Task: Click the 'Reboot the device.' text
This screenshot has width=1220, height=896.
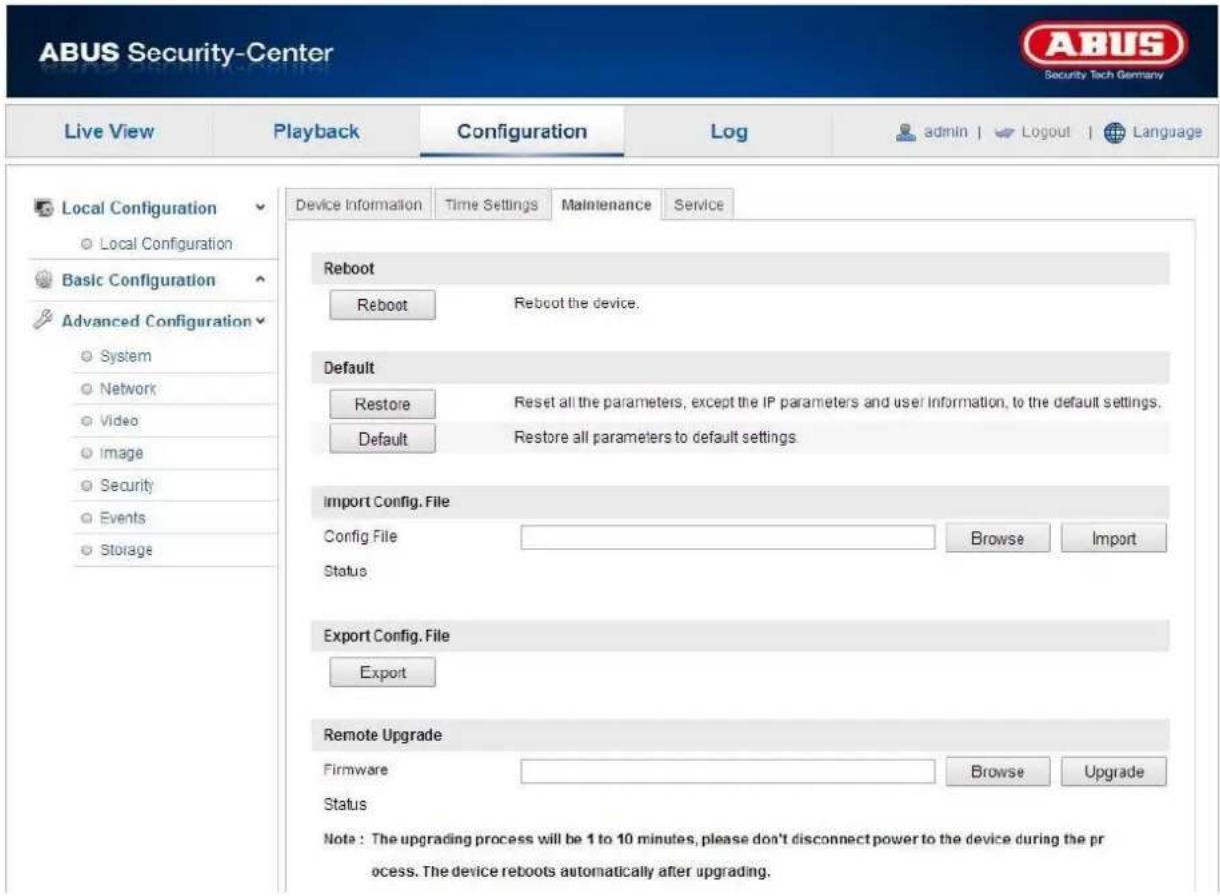Action: coord(576,303)
